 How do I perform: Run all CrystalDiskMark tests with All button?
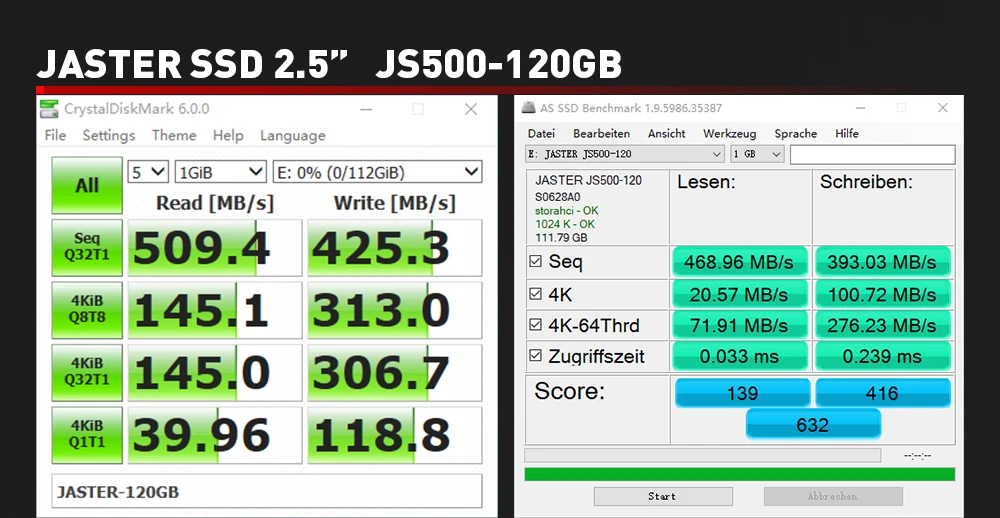pos(87,185)
